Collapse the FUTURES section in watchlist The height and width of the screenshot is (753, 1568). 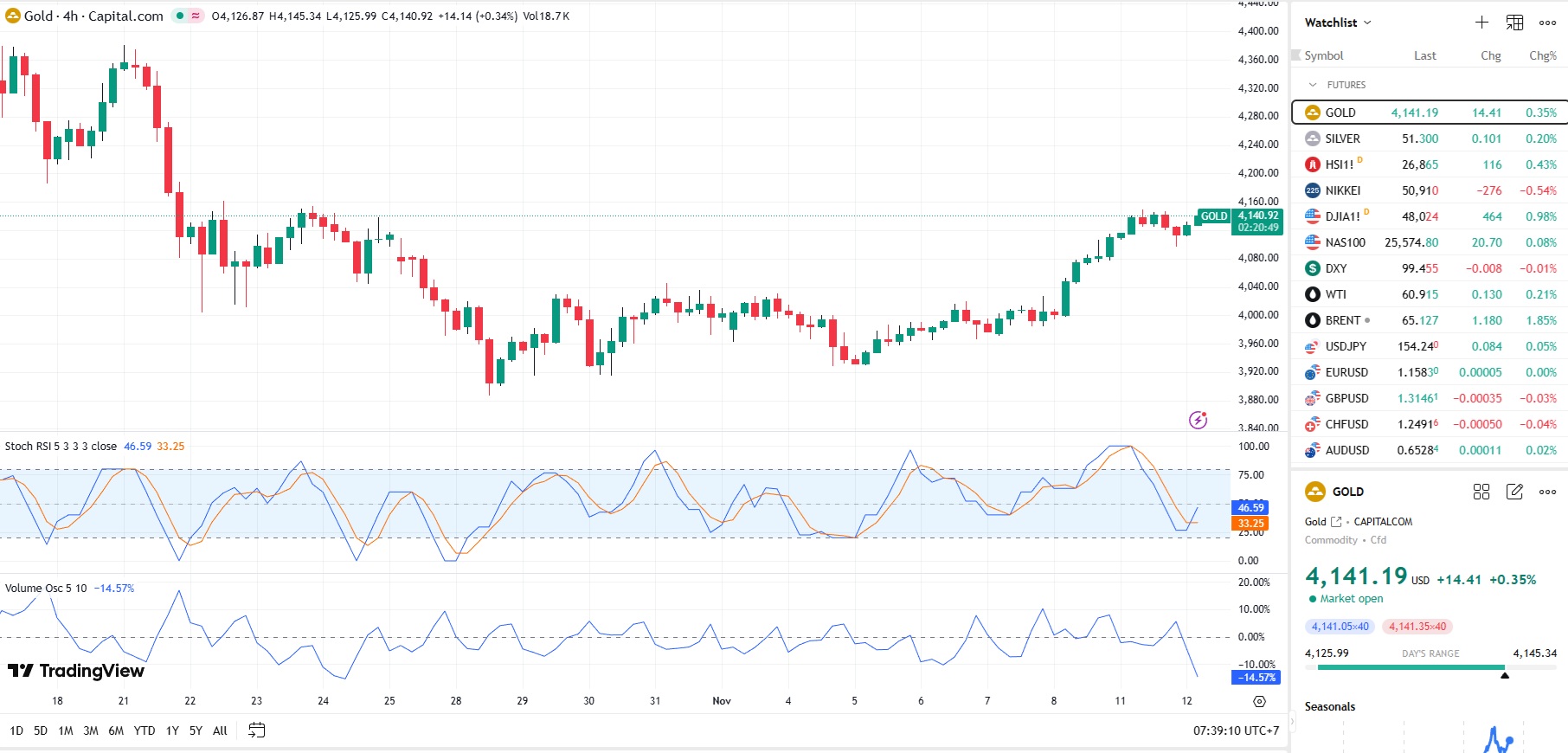pos(1313,85)
